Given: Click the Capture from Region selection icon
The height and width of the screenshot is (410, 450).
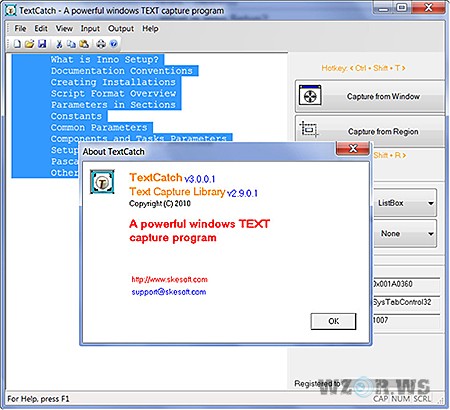Looking at the screenshot, I should [x=309, y=129].
